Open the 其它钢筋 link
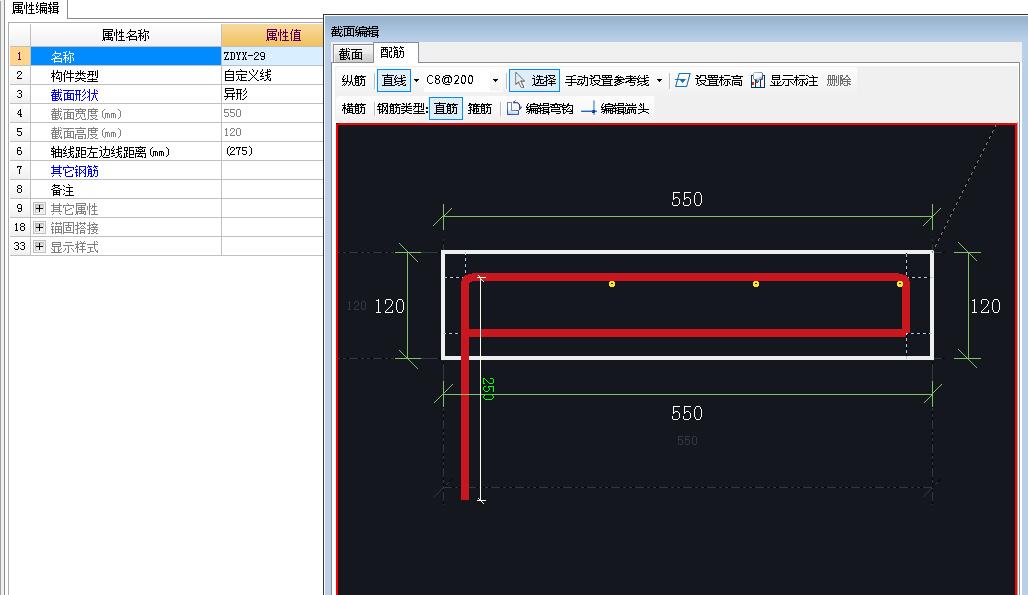Viewport: 1028px width, 595px height. (75, 170)
